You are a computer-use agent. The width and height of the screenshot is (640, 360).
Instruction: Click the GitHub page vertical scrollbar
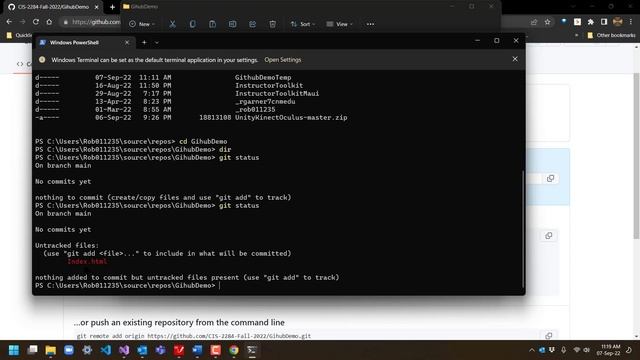(637, 156)
